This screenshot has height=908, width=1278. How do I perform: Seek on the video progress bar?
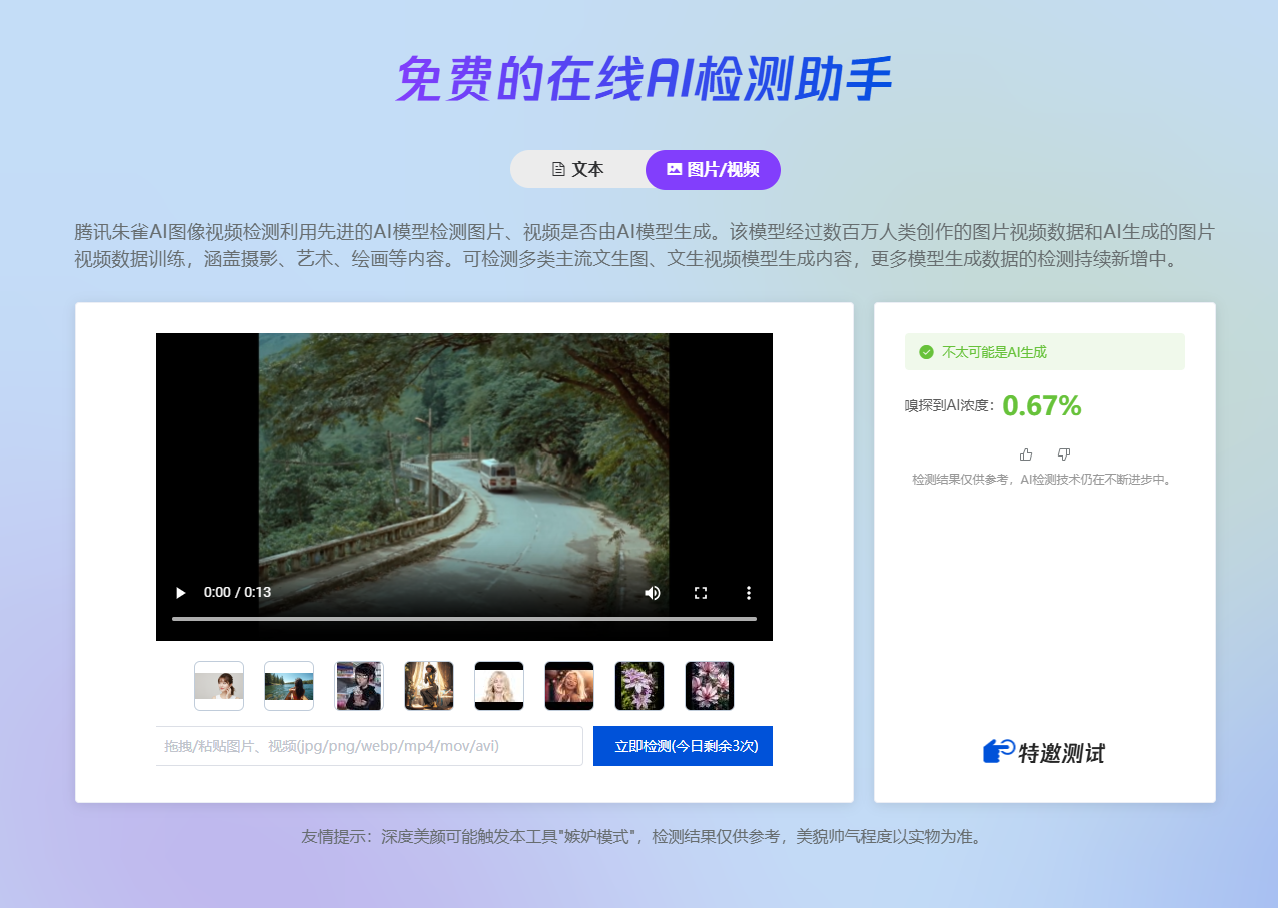464,619
